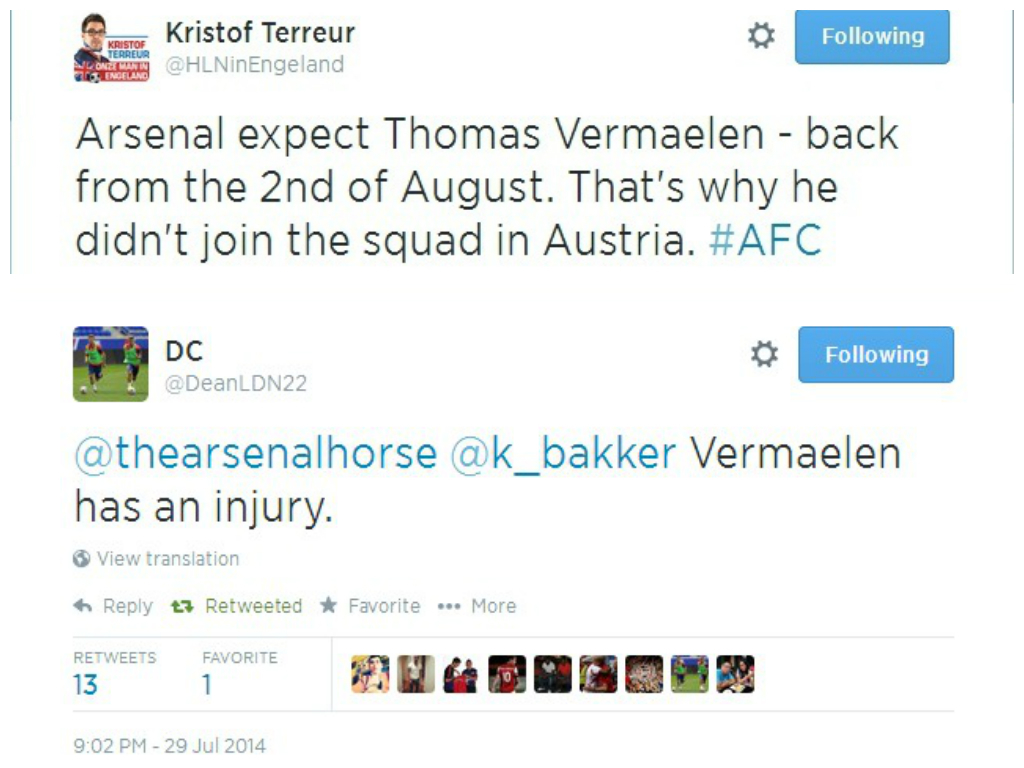This screenshot has width=1024, height=768.
Task: Click the last retweeter avatar in row
Action: [735, 675]
